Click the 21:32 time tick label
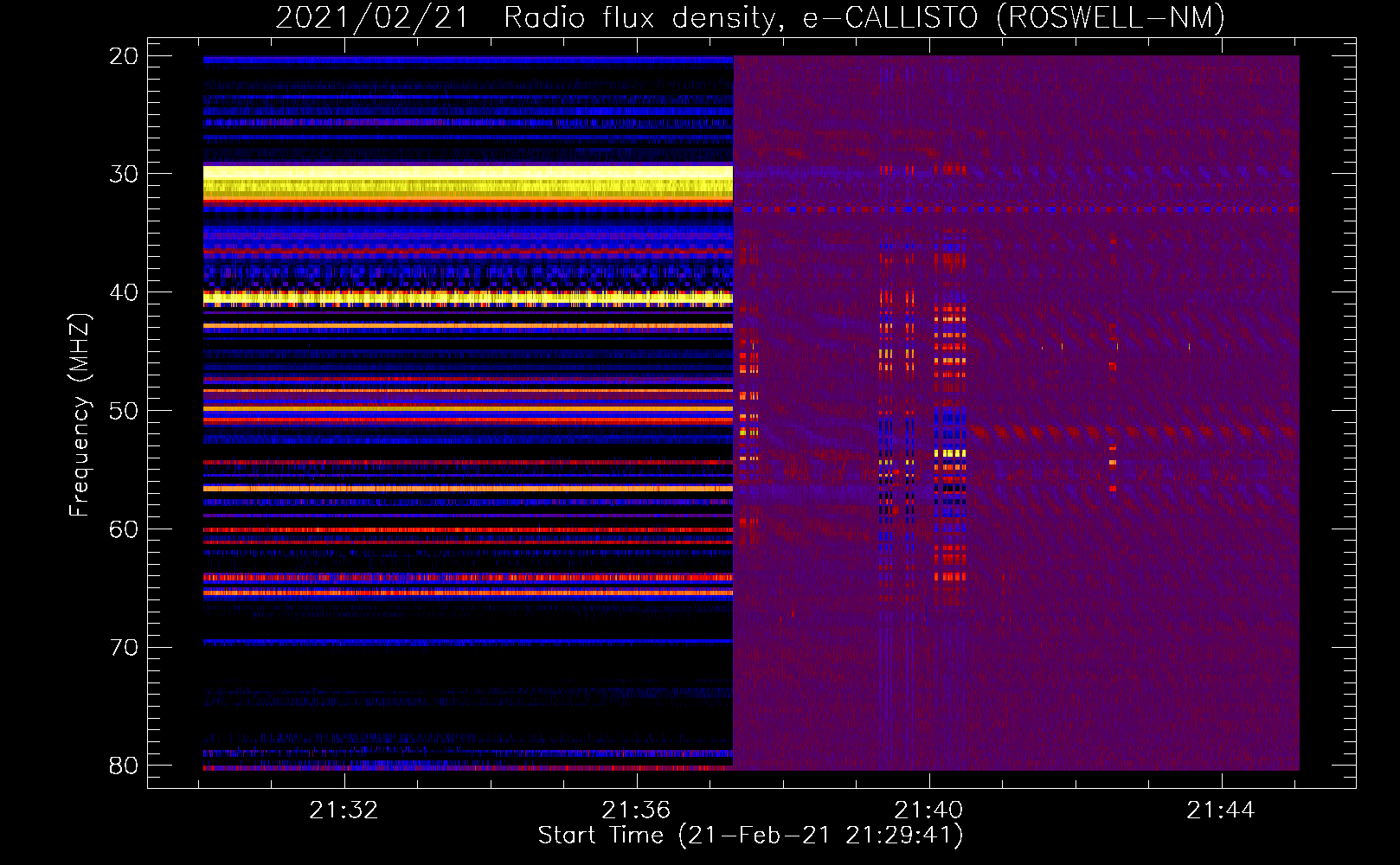This screenshot has width=1400, height=865. click(x=344, y=811)
